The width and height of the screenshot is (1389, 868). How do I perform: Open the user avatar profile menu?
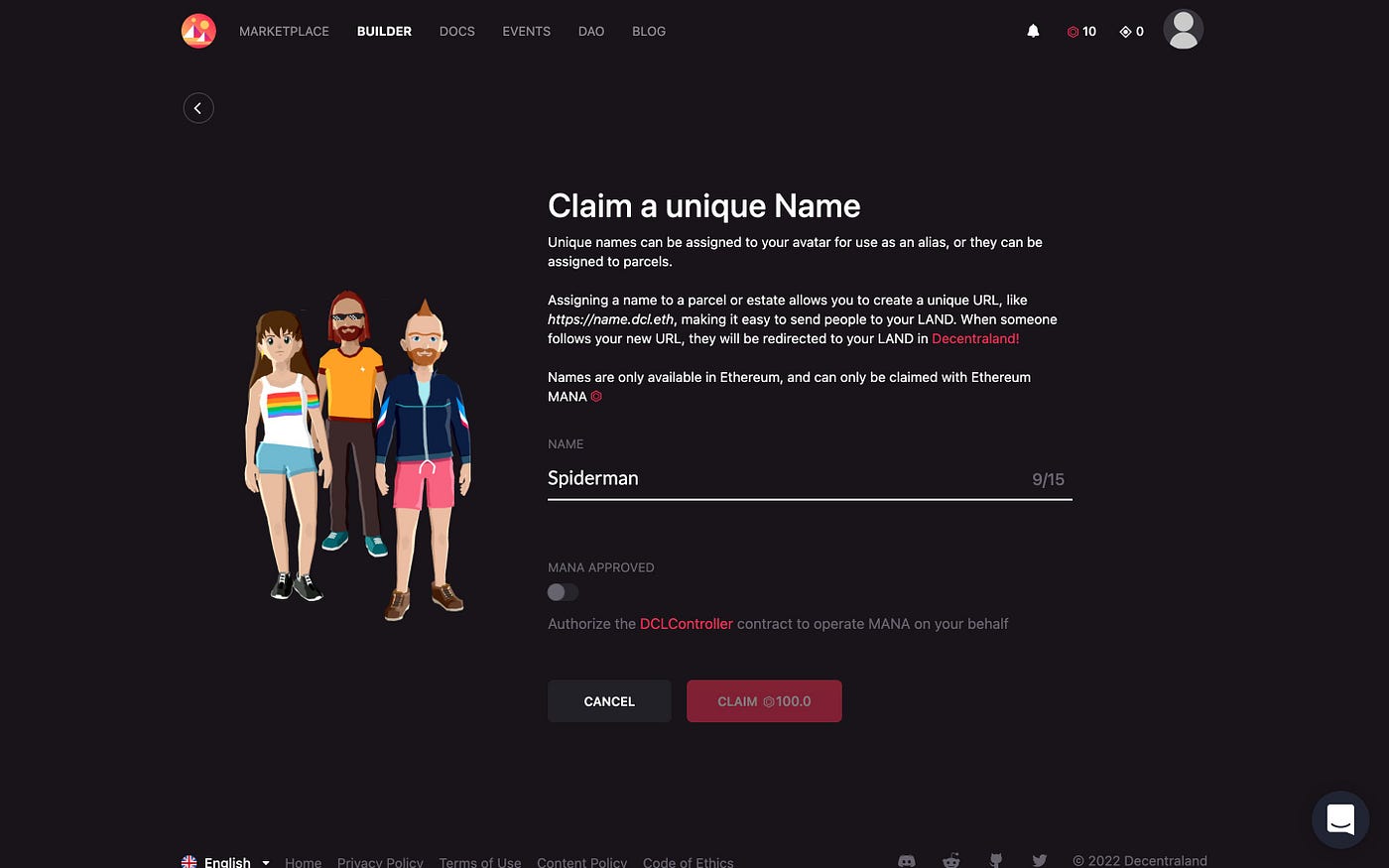tap(1183, 29)
